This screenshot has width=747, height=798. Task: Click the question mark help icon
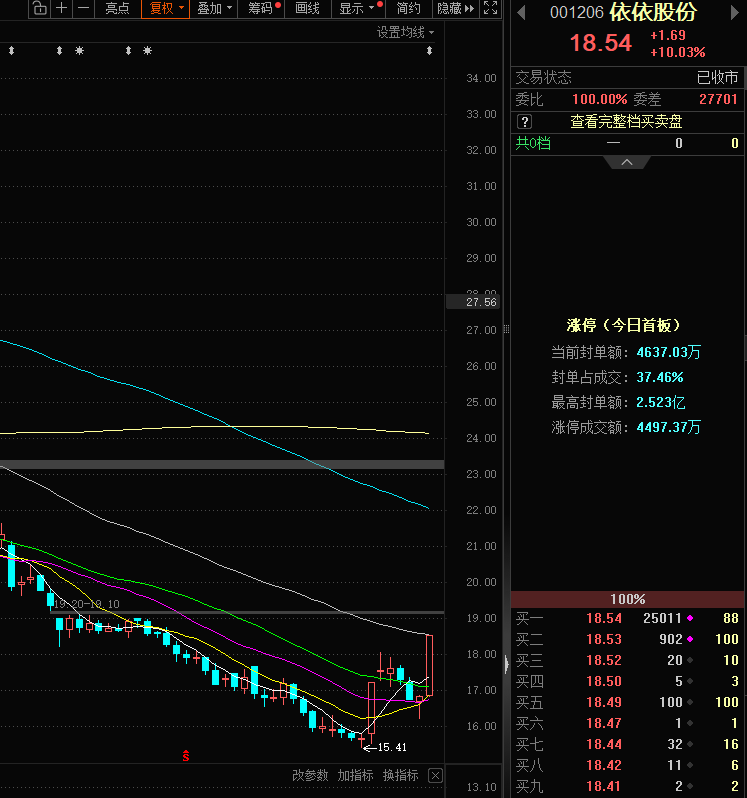[524, 122]
